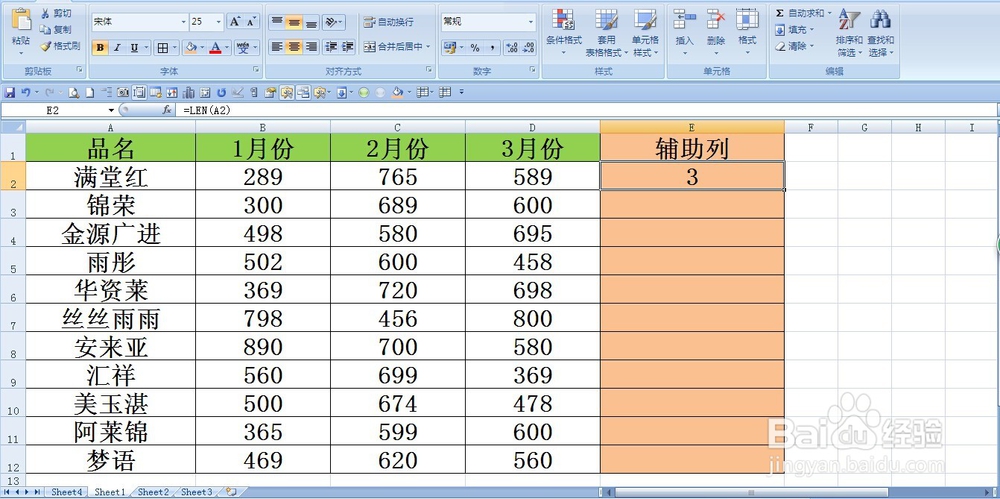Screen dimensions: 1000x499
Task: Open the font color dropdown arrow
Action: (x=226, y=47)
